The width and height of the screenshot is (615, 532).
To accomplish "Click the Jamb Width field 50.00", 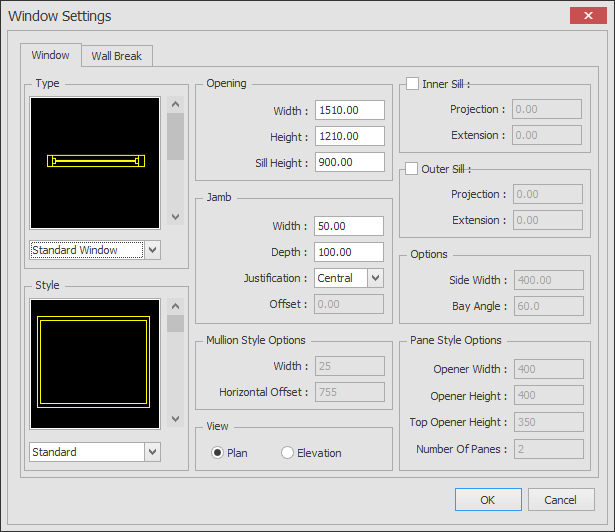I will [349, 226].
